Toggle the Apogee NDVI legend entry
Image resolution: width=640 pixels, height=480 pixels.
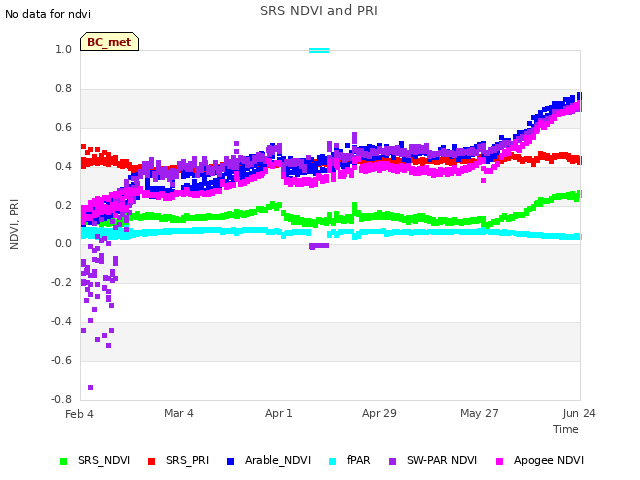[540, 460]
